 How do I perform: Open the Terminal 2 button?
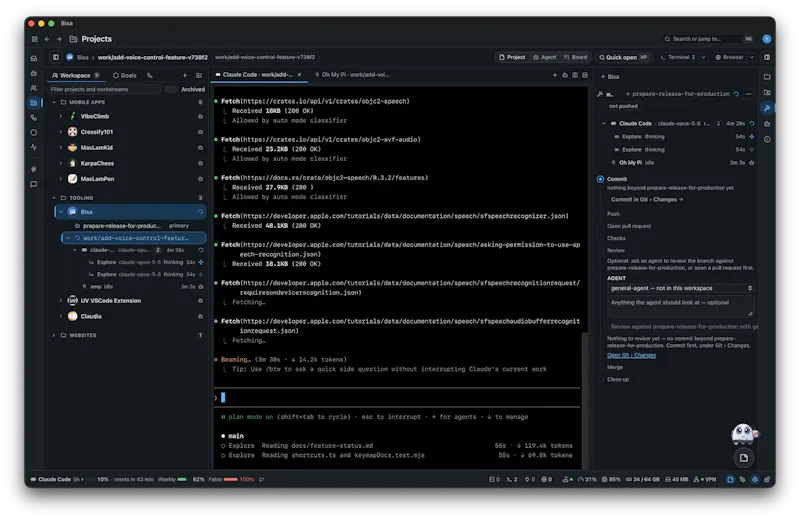pos(678,57)
